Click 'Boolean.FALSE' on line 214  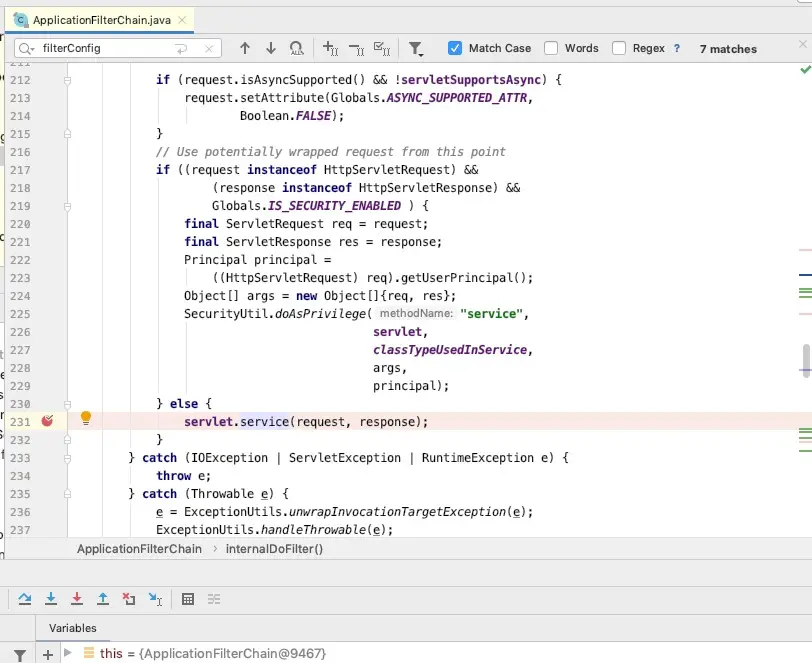285,116
